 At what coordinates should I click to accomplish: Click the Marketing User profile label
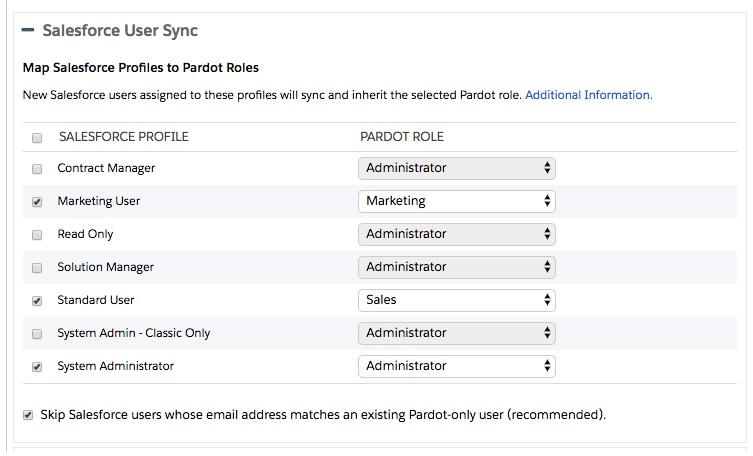pyautogui.click(x=99, y=201)
